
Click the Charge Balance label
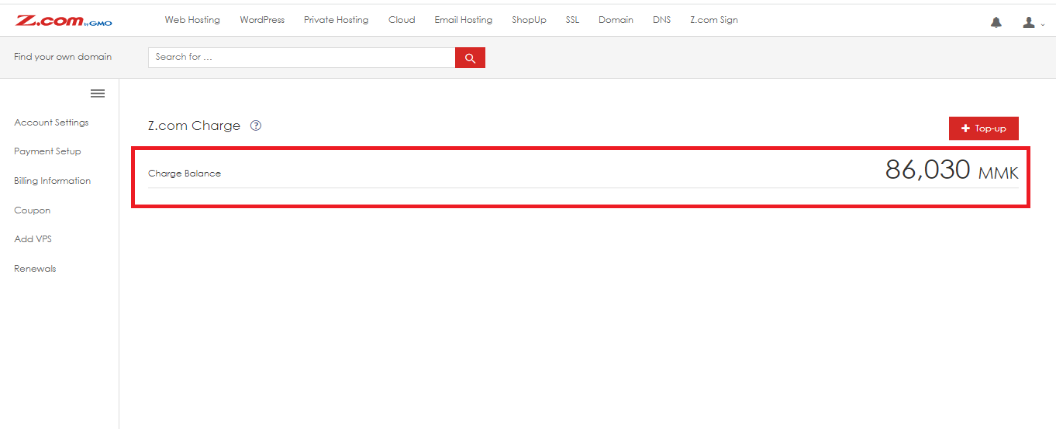click(185, 174)
